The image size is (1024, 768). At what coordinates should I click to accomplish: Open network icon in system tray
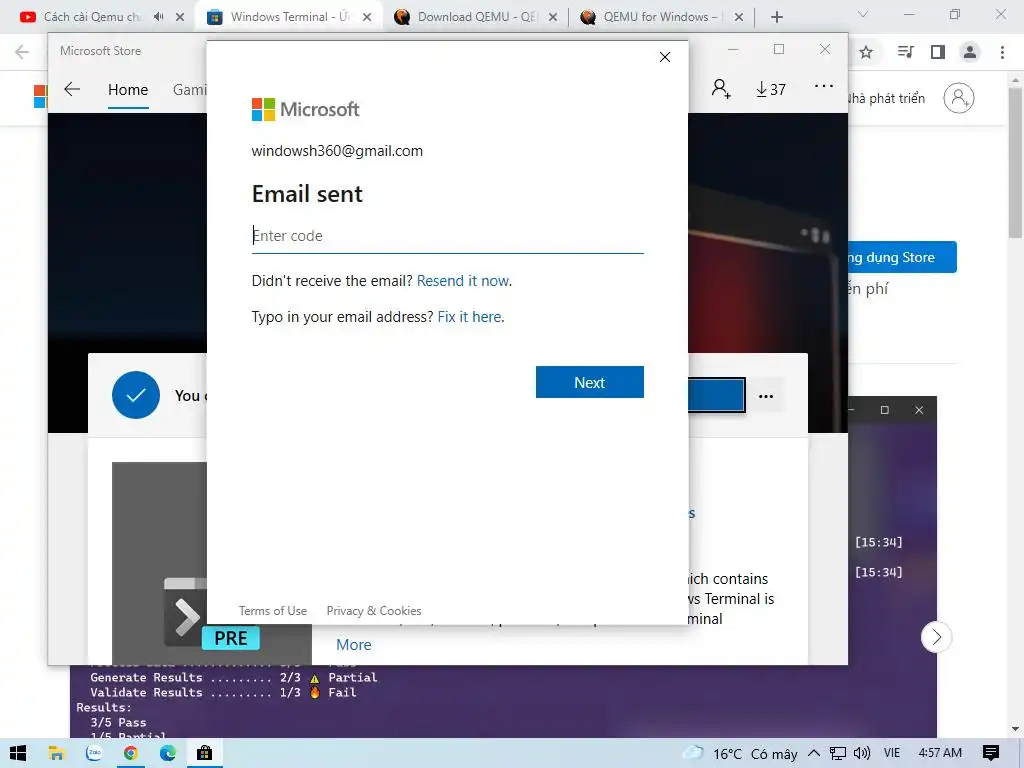pos(838,754)
